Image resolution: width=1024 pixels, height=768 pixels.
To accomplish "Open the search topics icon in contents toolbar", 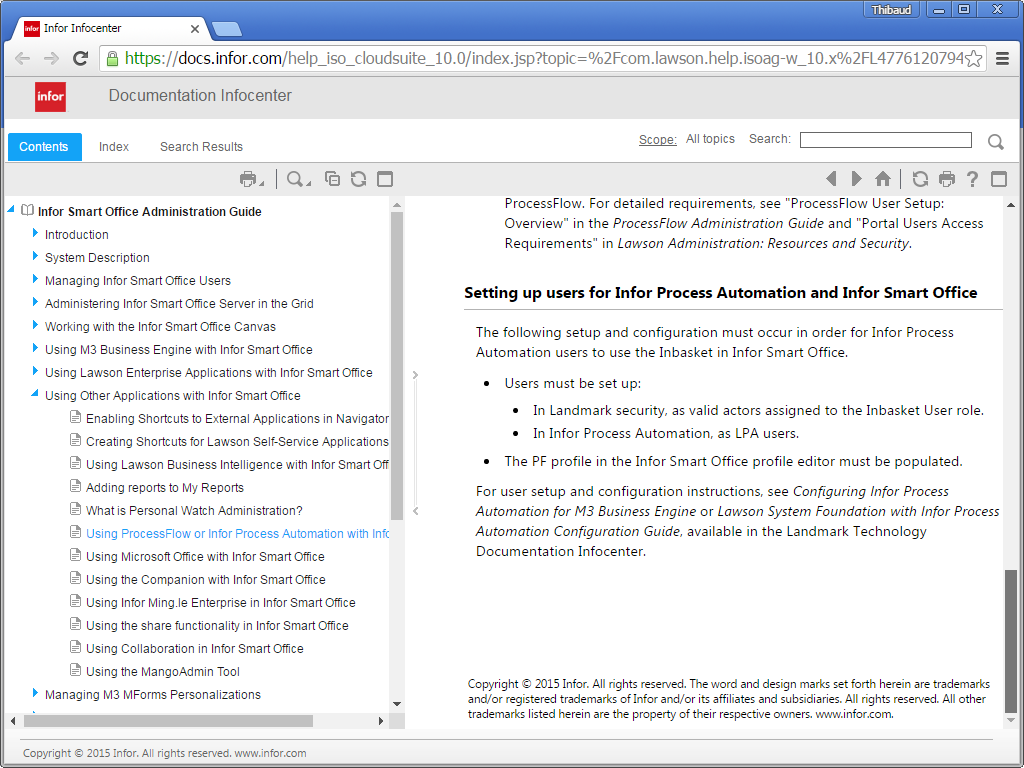I will pyautogui.click(x=296, y=179).
